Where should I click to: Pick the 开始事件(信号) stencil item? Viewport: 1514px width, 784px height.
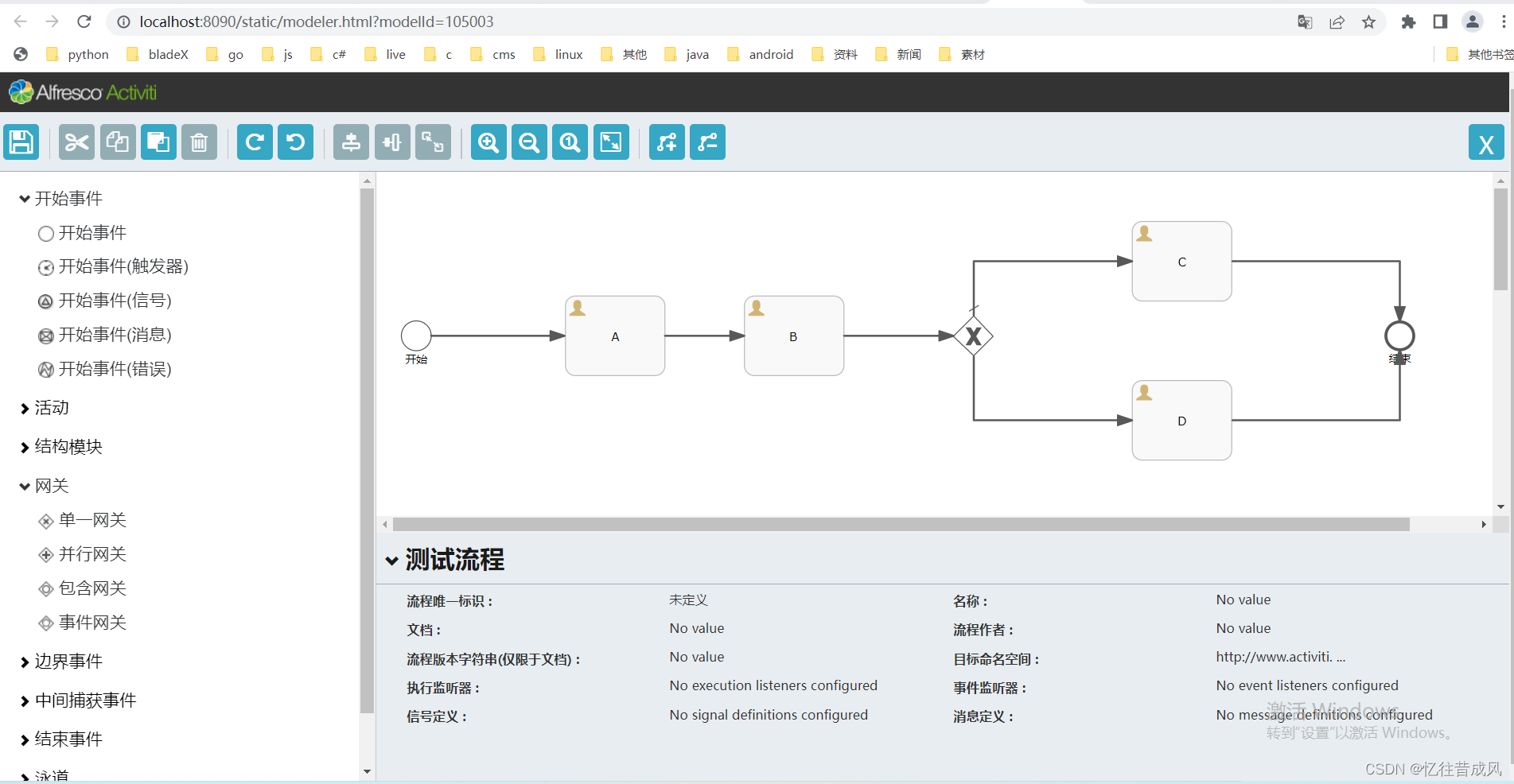click(105, 301)
